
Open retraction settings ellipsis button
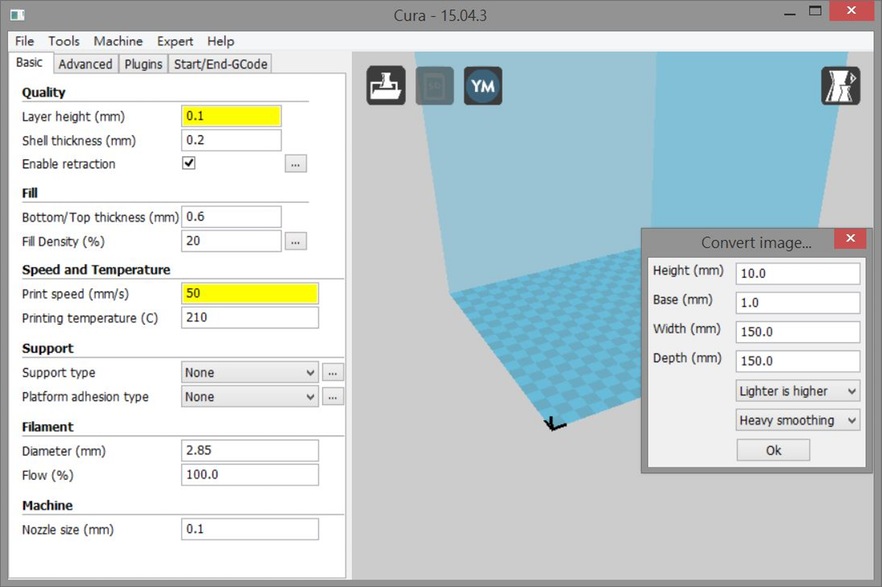(x=296, y=164)
